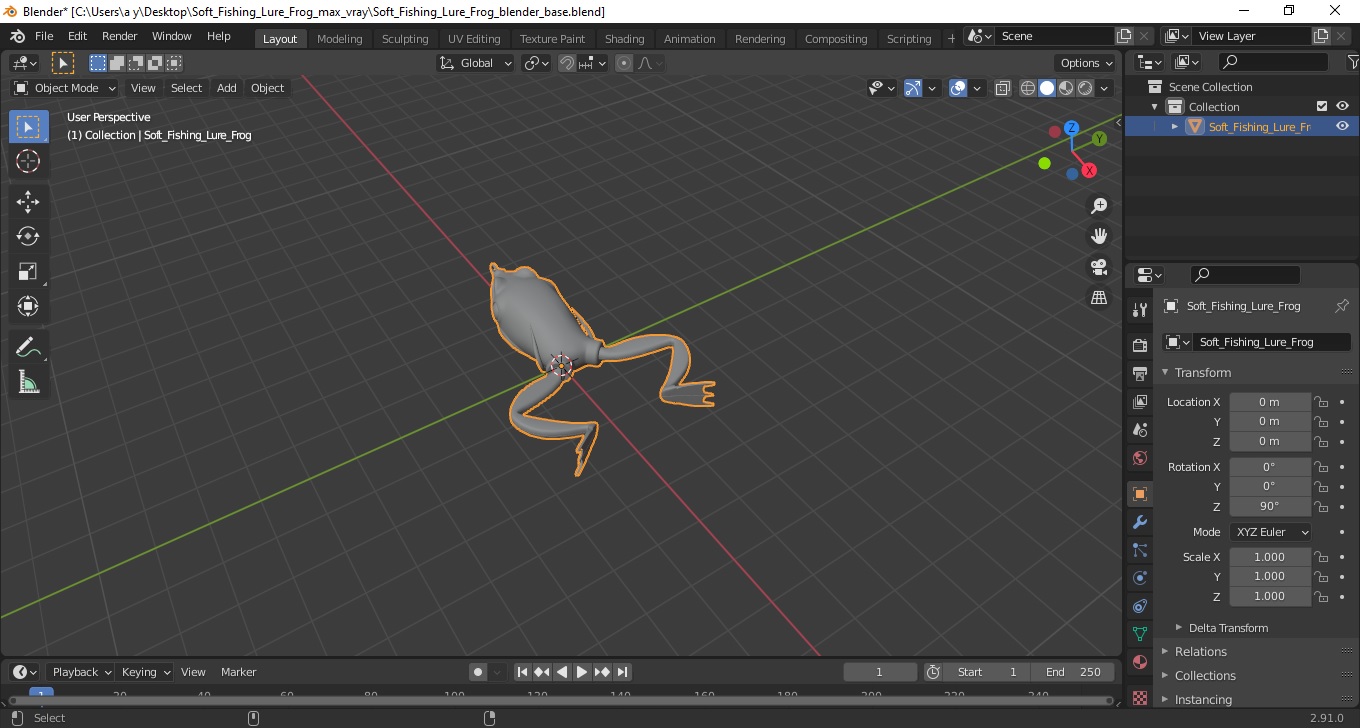The height and width of the screenshot is (728, 1360).
Task: Click the zoom magnifier viewport icon
Action: click(1099, 205)
